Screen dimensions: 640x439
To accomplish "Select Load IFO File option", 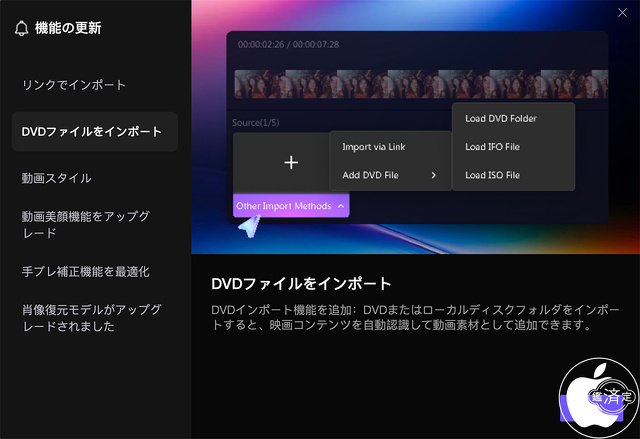I will click(x=492, y=146).
